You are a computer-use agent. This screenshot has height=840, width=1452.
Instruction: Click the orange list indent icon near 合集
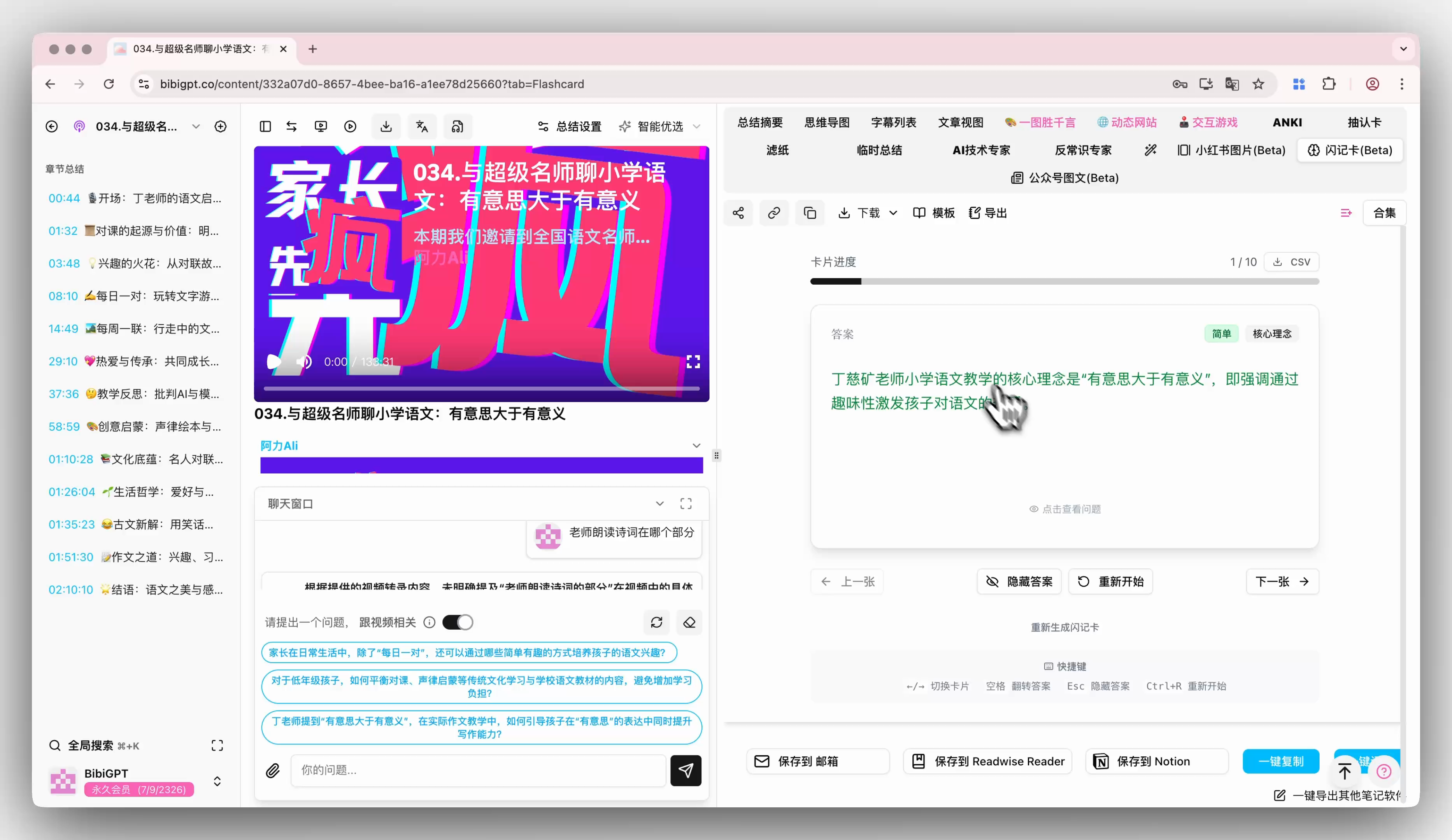(x=1346, y=213)
